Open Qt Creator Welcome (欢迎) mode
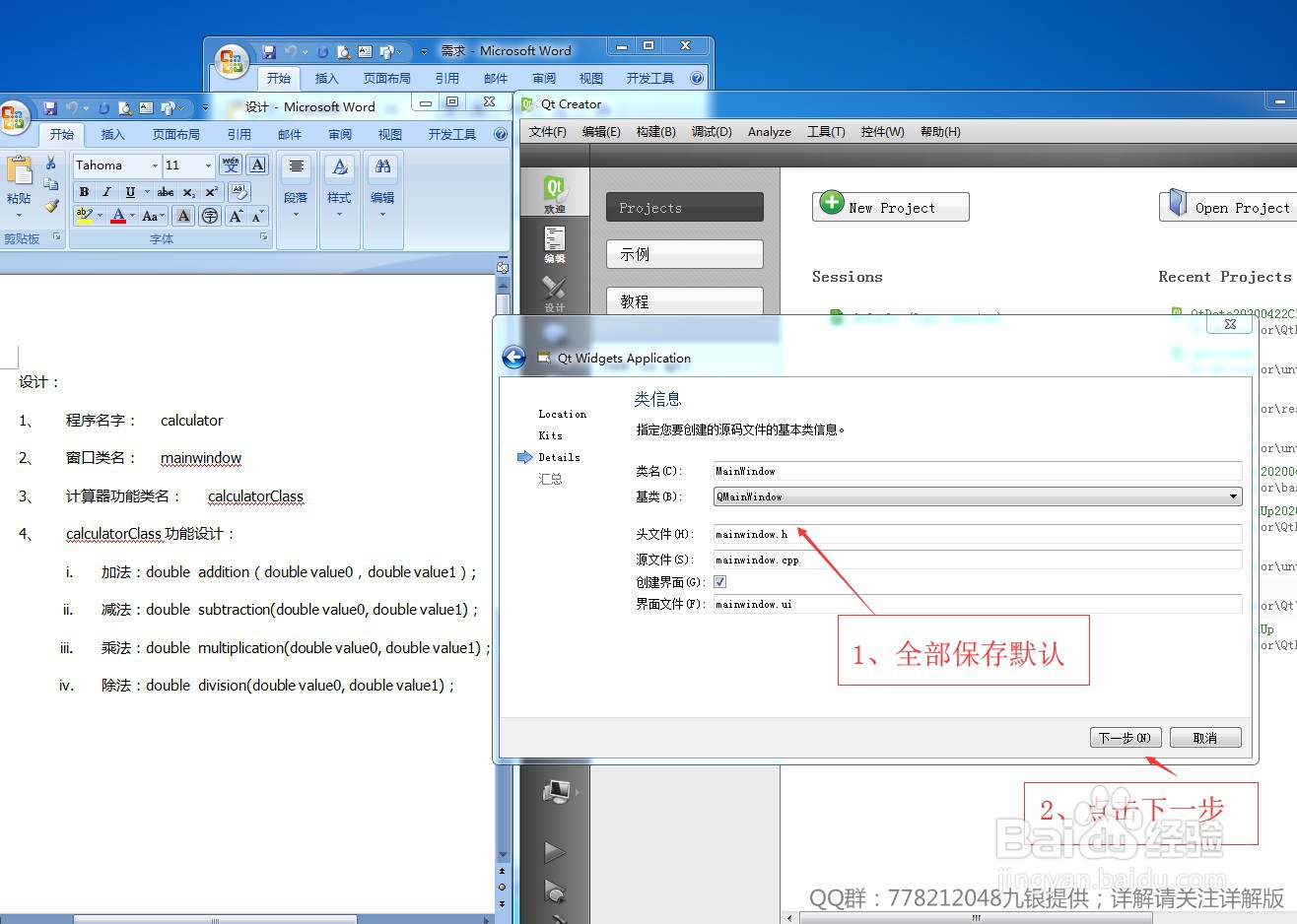This screenshot has height=924, width=1297. click(x=555, y=192)
